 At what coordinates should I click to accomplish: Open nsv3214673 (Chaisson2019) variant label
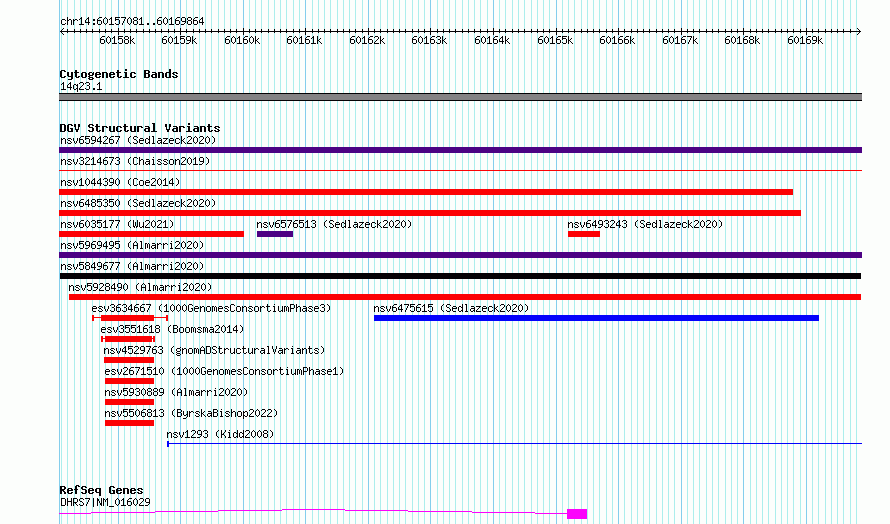pyautogui.click(x=135, y=161)
